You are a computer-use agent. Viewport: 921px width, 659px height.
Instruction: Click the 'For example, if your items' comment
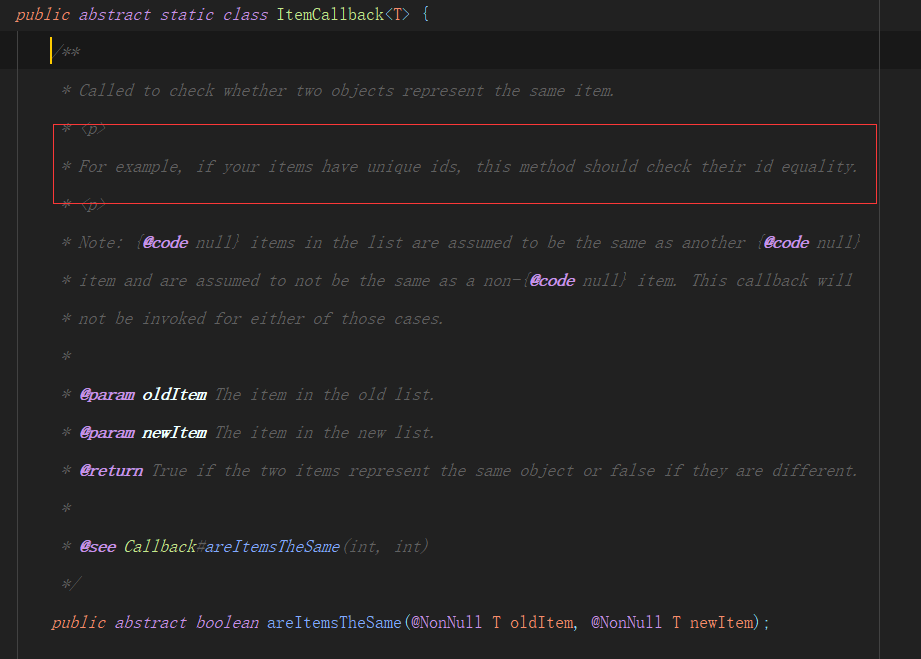[x=459, y=166]
